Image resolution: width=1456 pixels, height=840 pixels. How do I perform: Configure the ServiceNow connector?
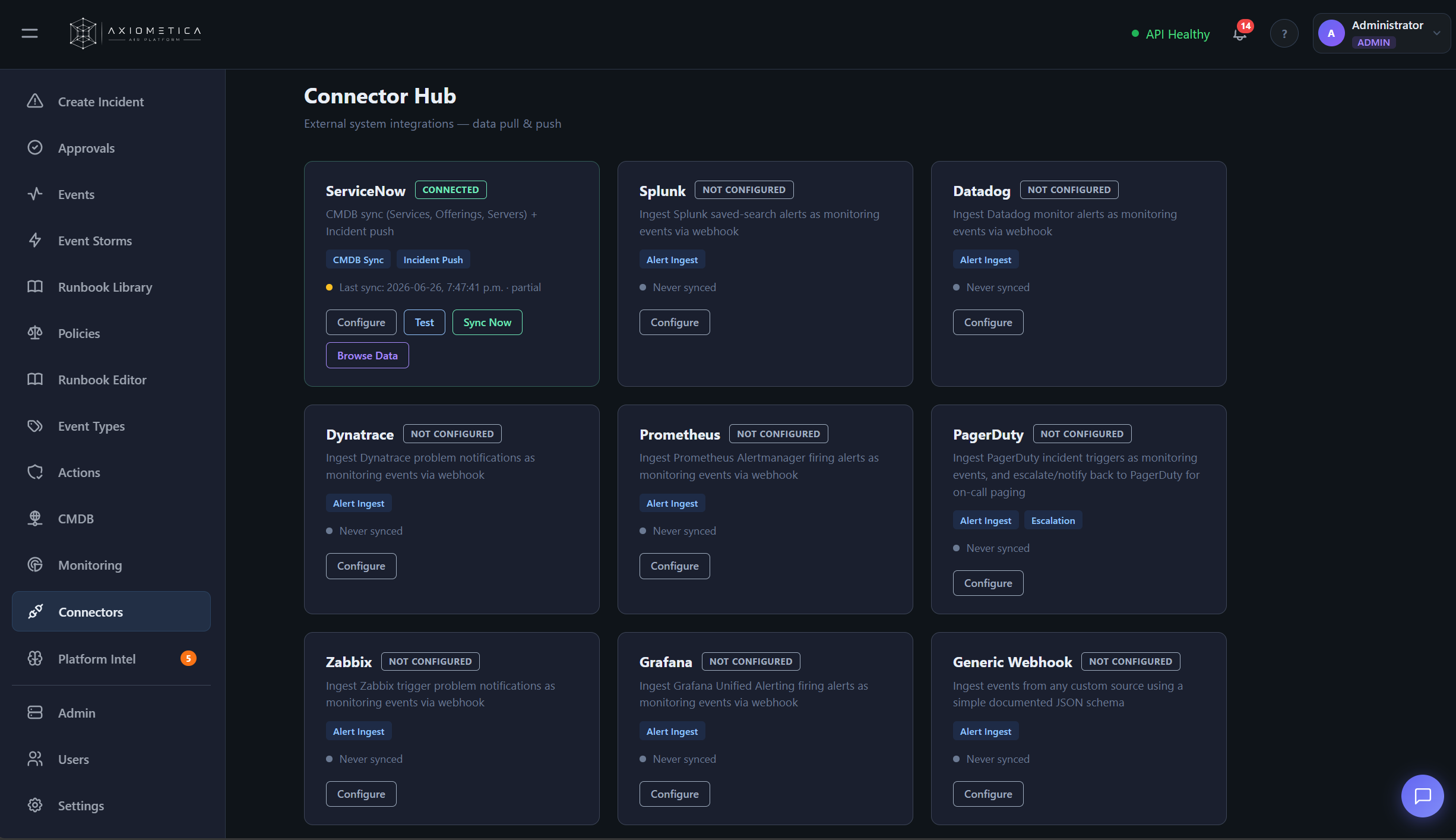(x=361, y=322)
